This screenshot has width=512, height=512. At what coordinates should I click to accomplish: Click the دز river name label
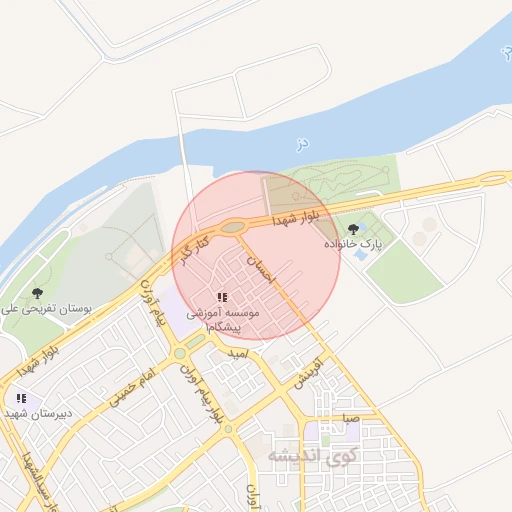pos(303,145)
